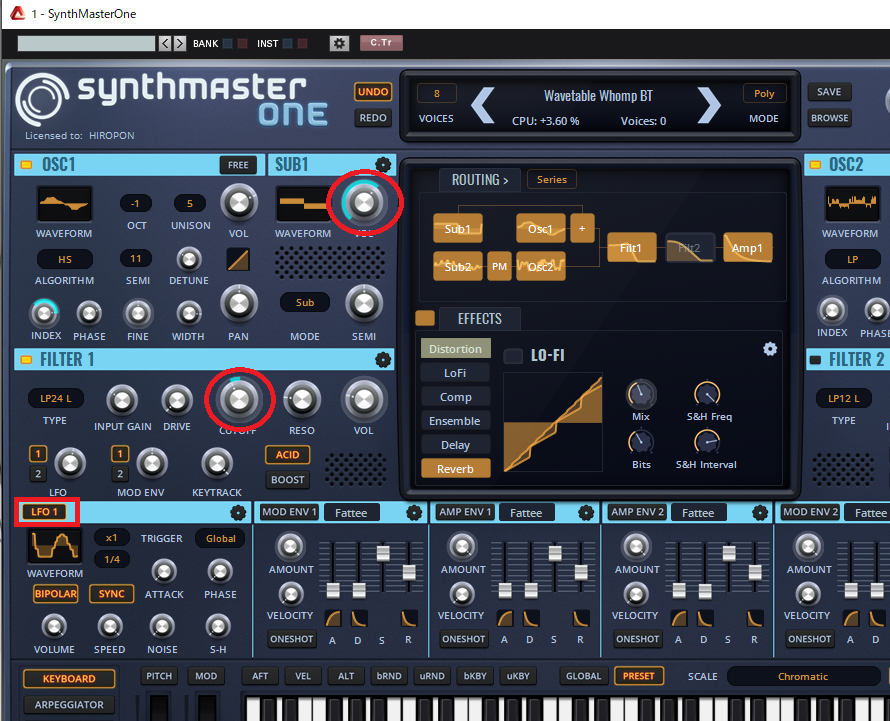Select the Reverb effect tab
Viewport: 890px width, 721px height.
click(x=455, y=469)
